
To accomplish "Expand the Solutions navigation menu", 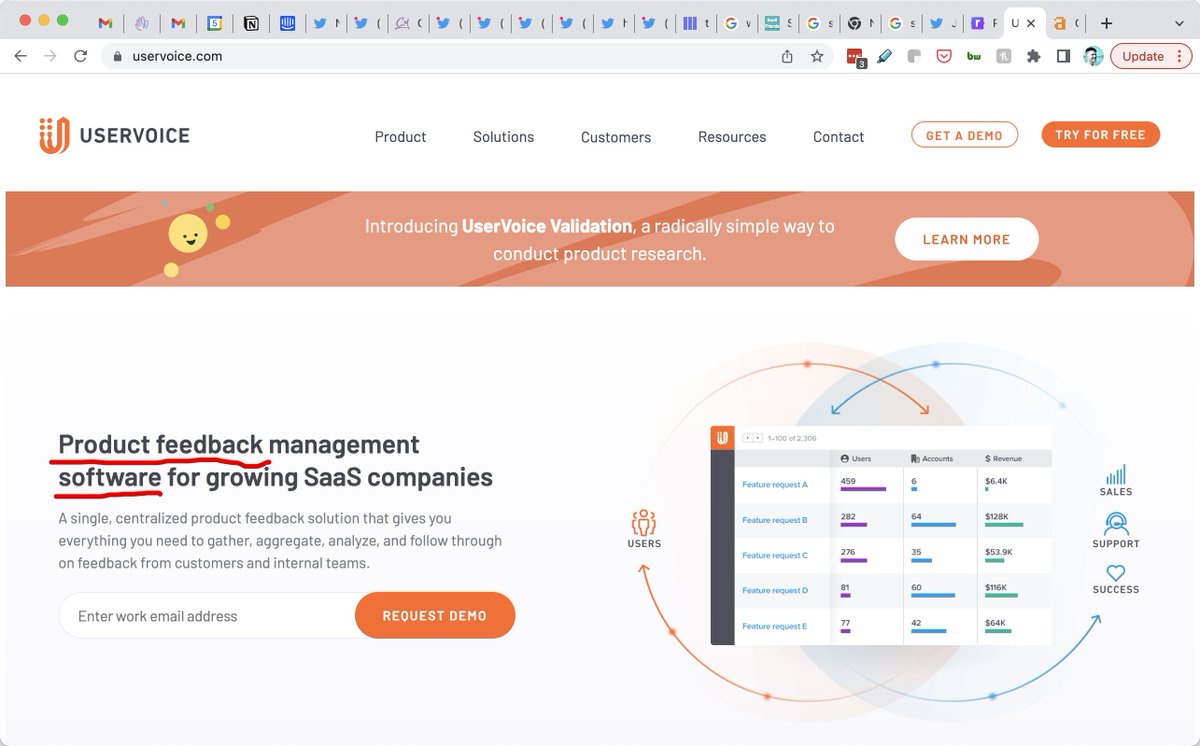I will (x=503, y=137).
